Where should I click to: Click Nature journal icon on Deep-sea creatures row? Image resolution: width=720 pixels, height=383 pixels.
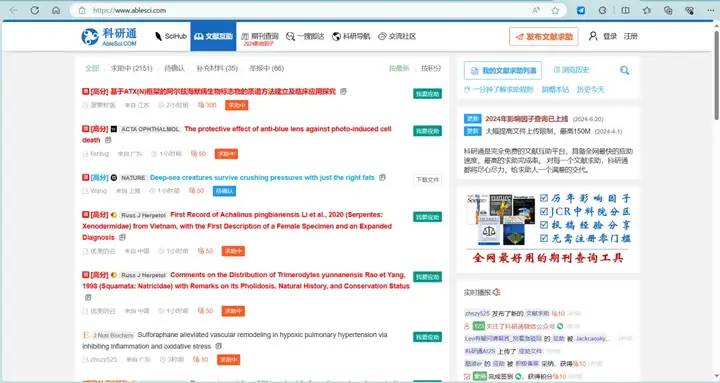114,177
